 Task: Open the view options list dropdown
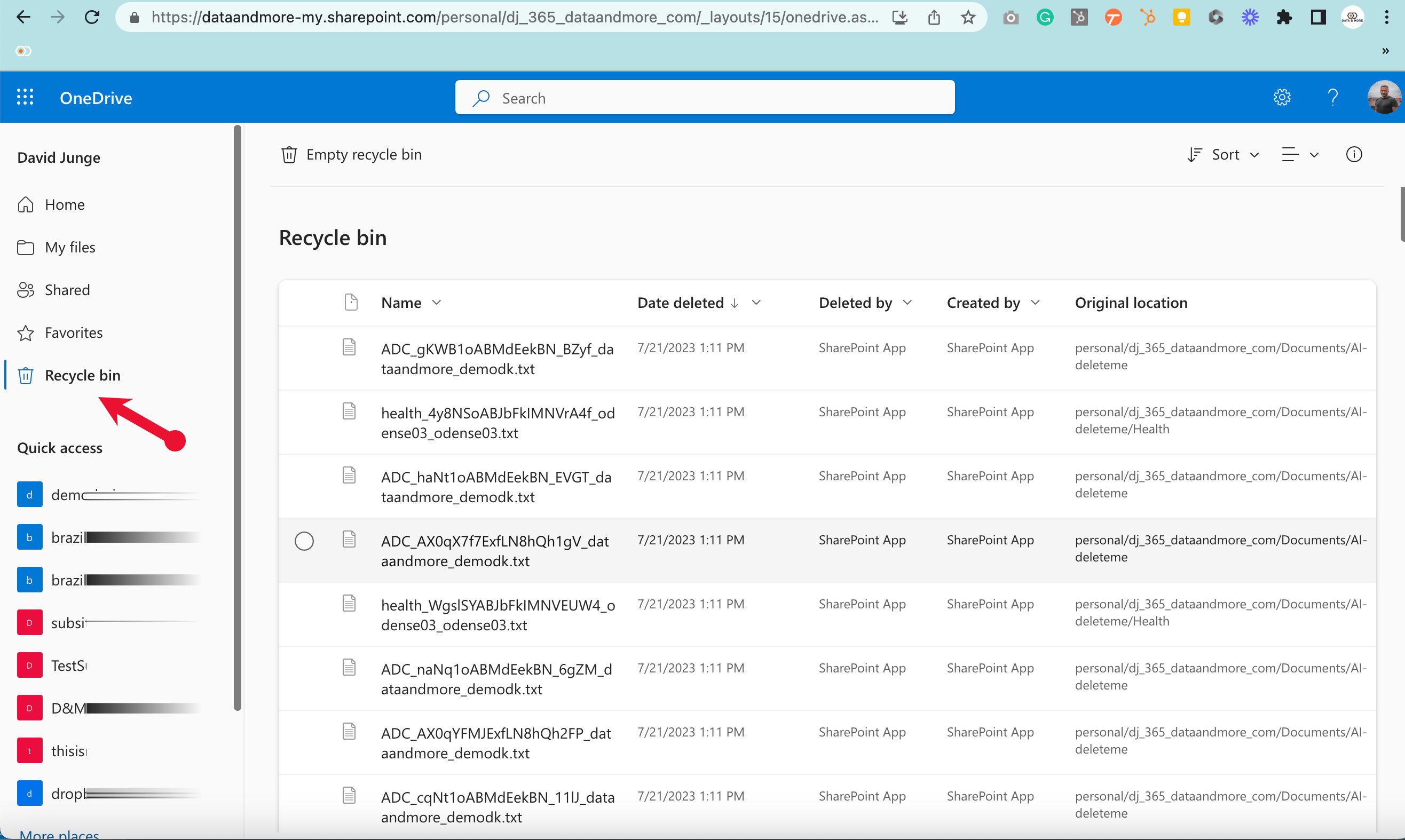pyautogui.click(x=1300, y=155)
